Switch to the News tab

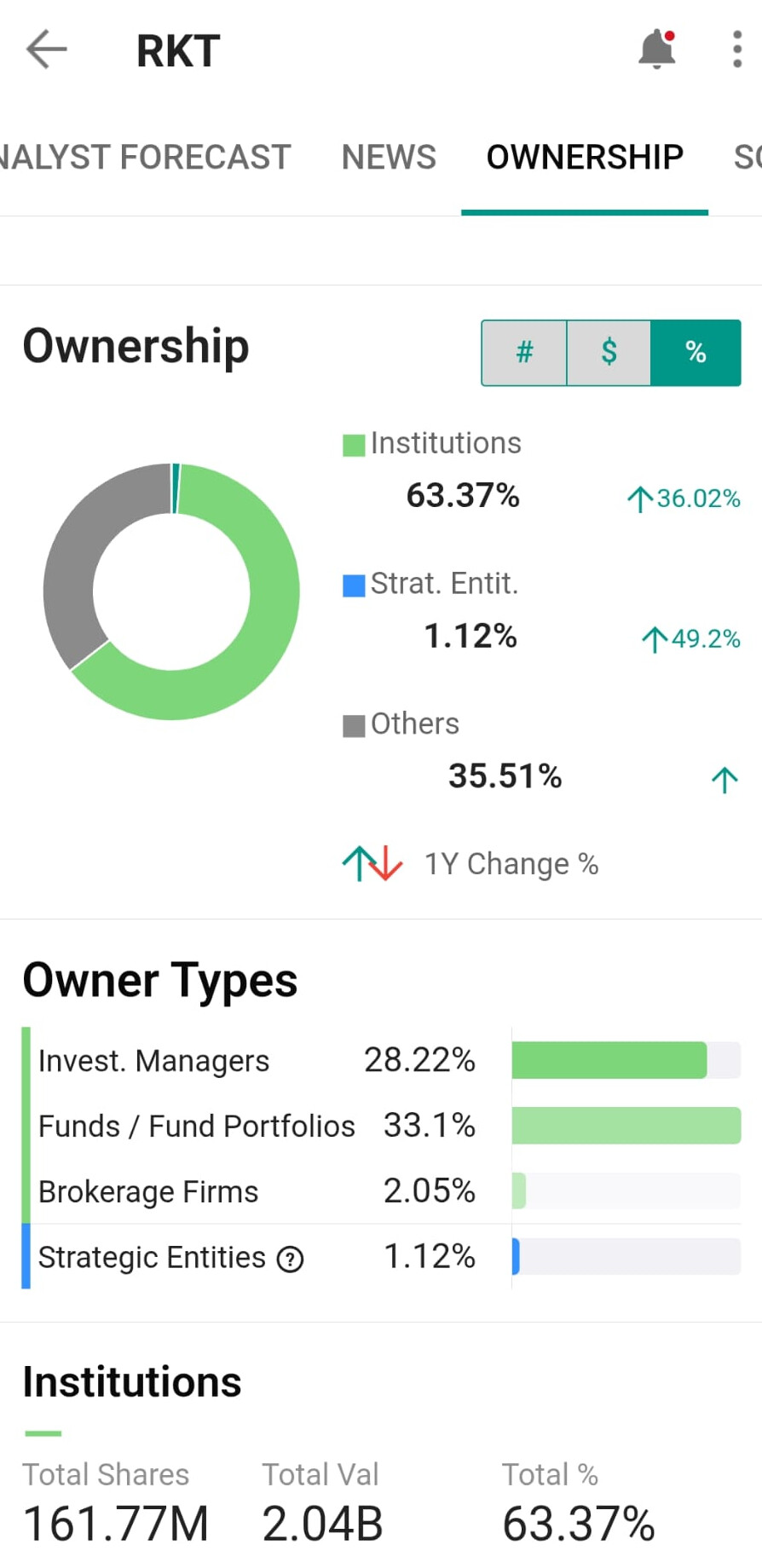(389, 158)
